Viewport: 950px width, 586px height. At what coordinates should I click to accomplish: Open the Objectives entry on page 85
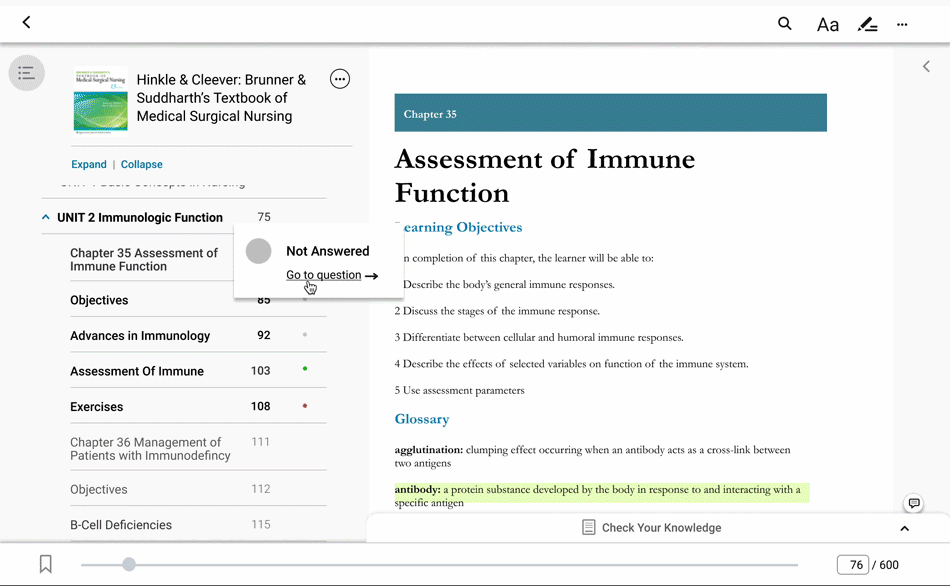click(x=99, y=301)
